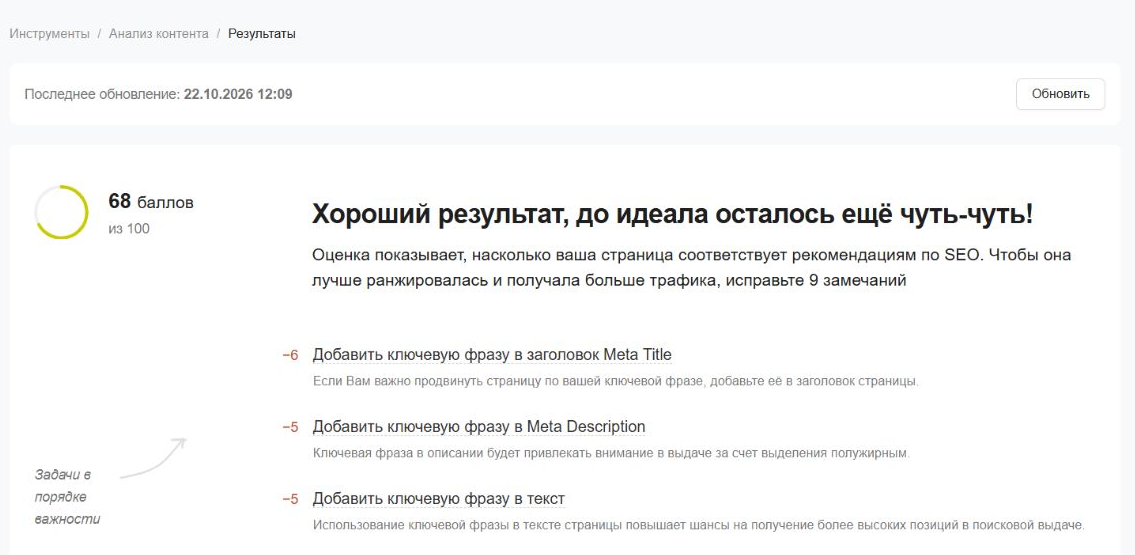Image resolution: width=1135 pixels, height=555 pixels.
Task: Select the last update date 22.10.2026 12:09
Action: point(238,94)
